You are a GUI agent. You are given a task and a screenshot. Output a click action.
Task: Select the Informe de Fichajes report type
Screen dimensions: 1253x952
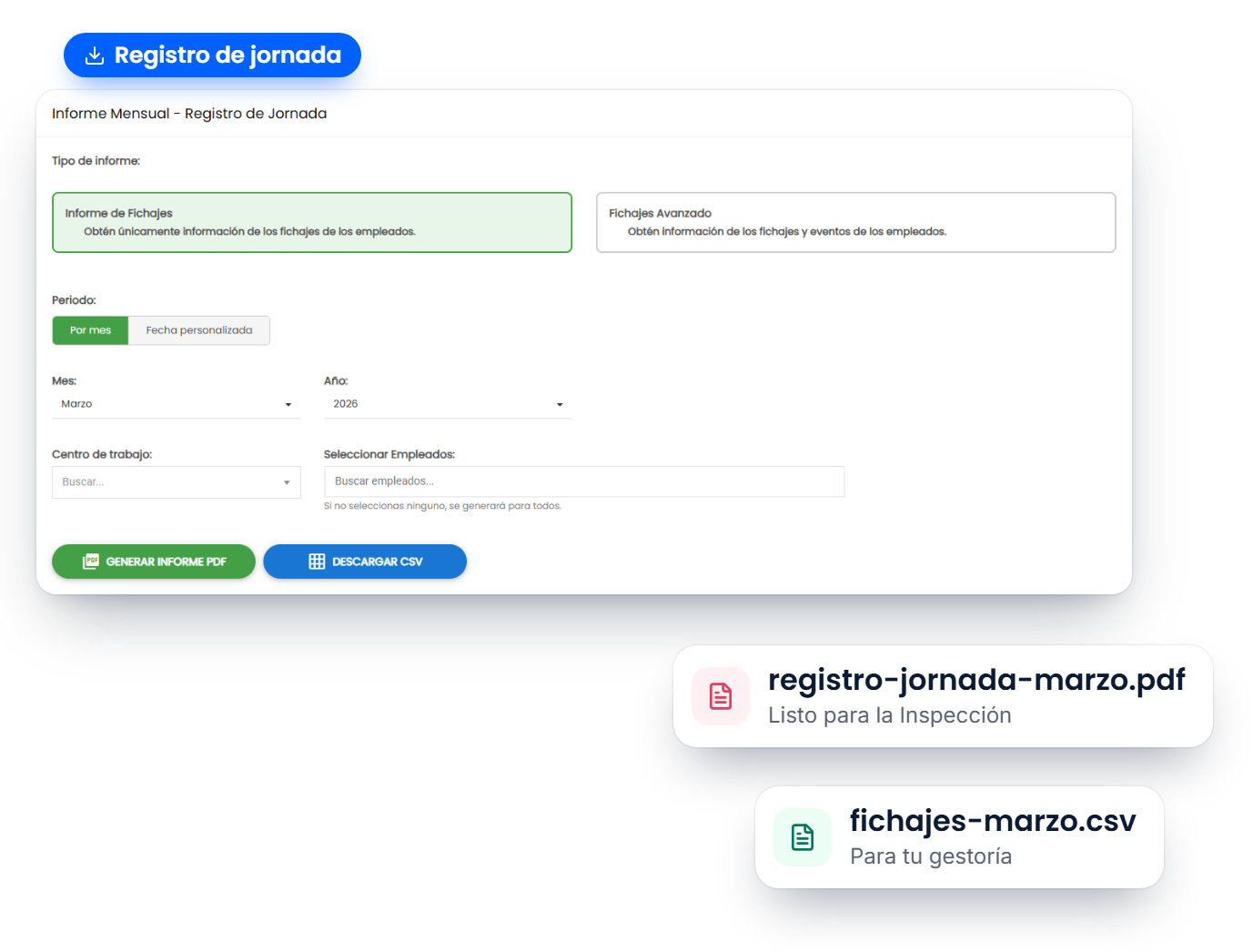click(312, 222)
